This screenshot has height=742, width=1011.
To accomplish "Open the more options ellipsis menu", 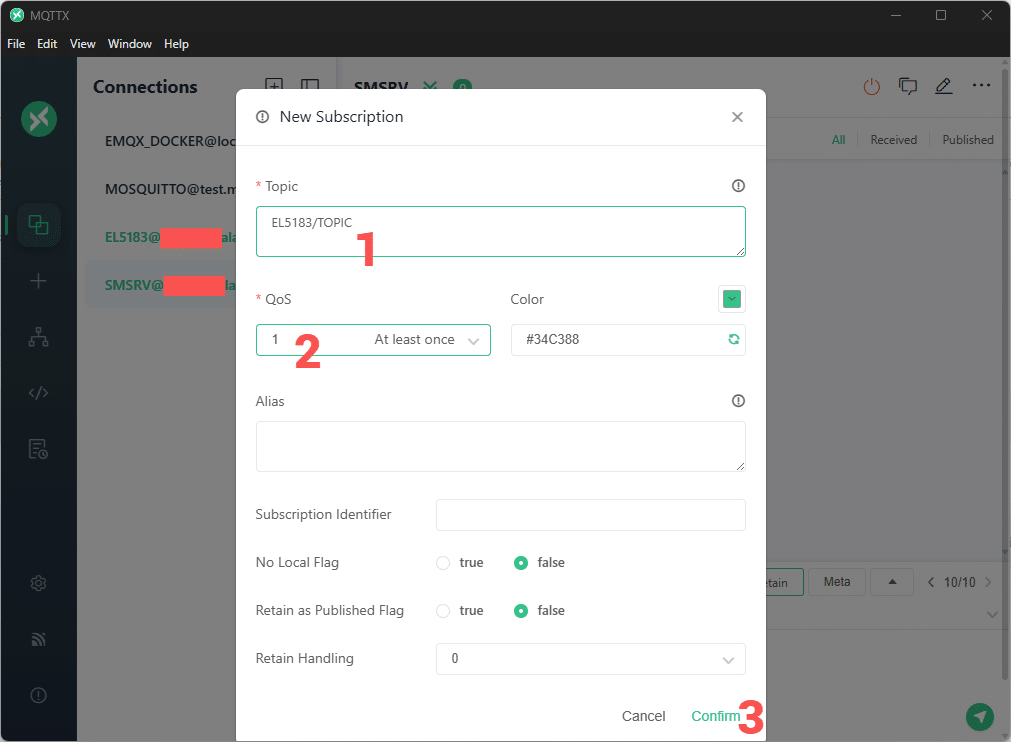I will coord(981,86).
